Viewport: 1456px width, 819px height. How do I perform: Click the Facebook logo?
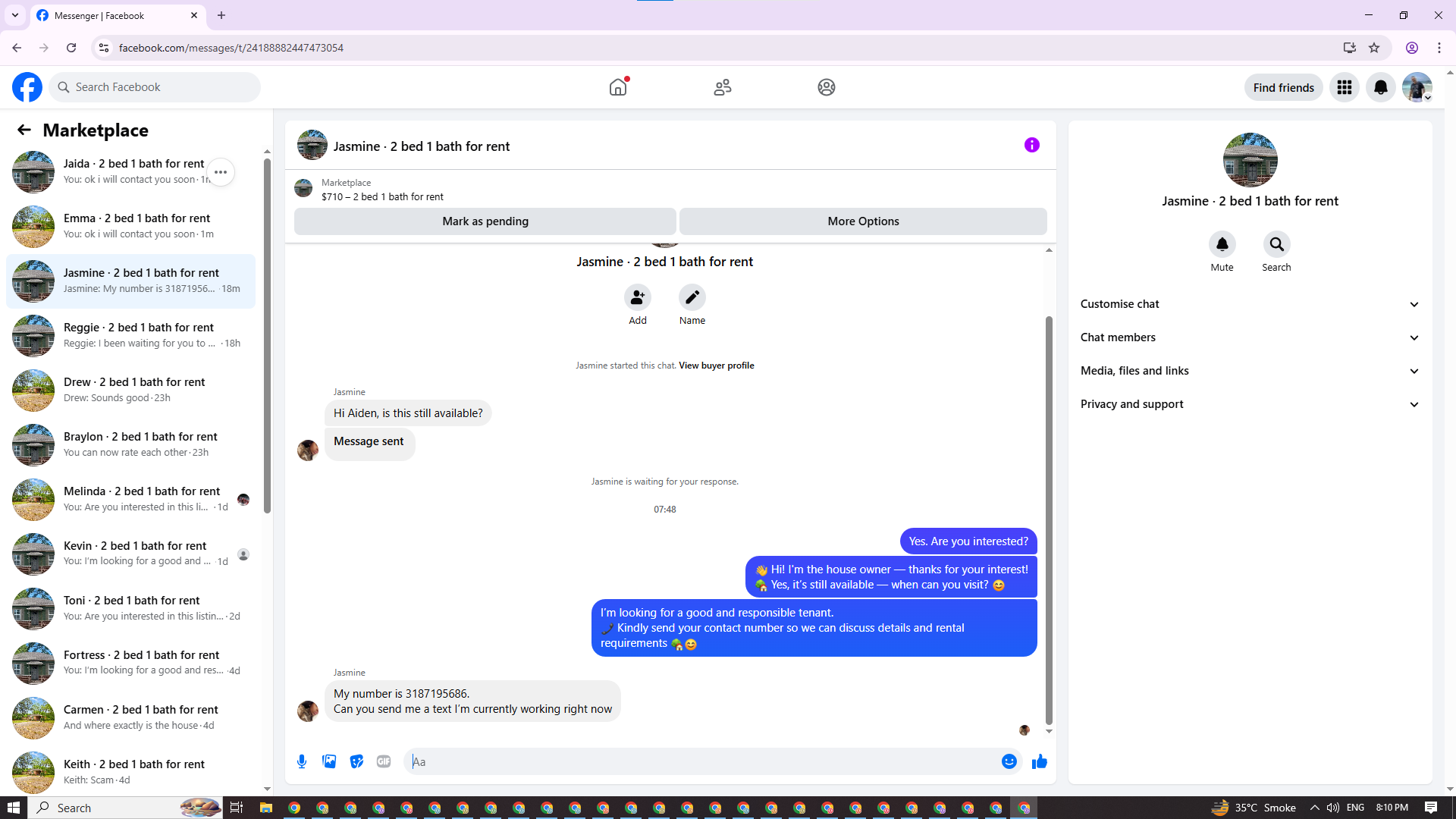27,87
